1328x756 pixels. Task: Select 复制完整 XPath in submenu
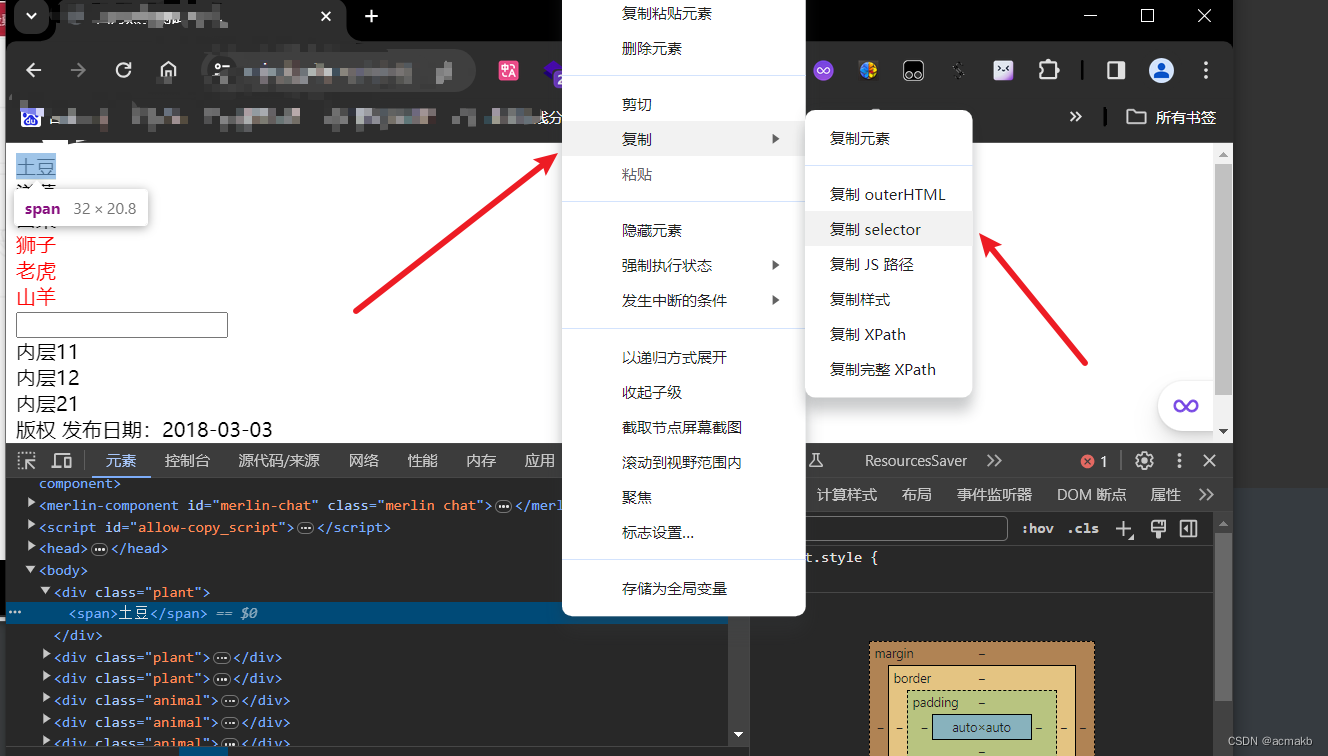(x=889, y=369)
